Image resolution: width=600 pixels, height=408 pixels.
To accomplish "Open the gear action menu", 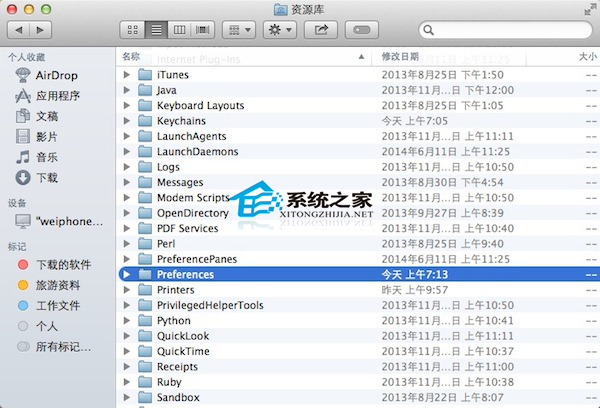I will 280,30.
